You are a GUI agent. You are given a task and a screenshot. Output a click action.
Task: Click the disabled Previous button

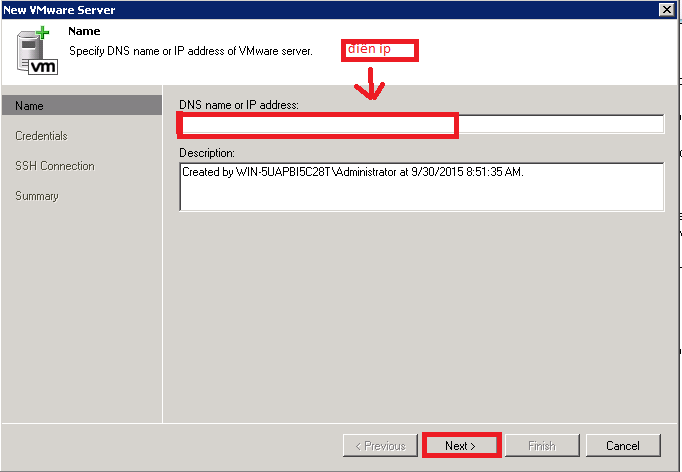tap(380, 445)
